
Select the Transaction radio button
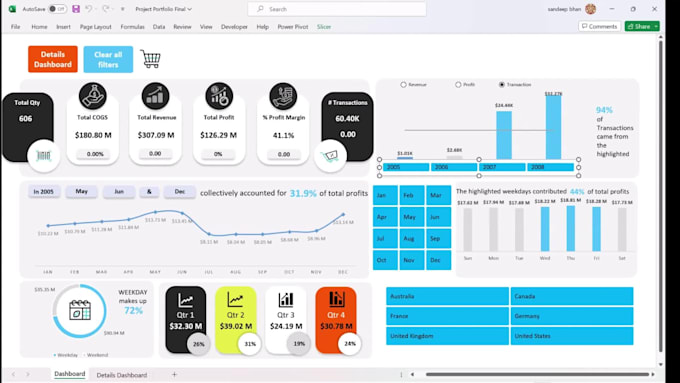point(502,85)
